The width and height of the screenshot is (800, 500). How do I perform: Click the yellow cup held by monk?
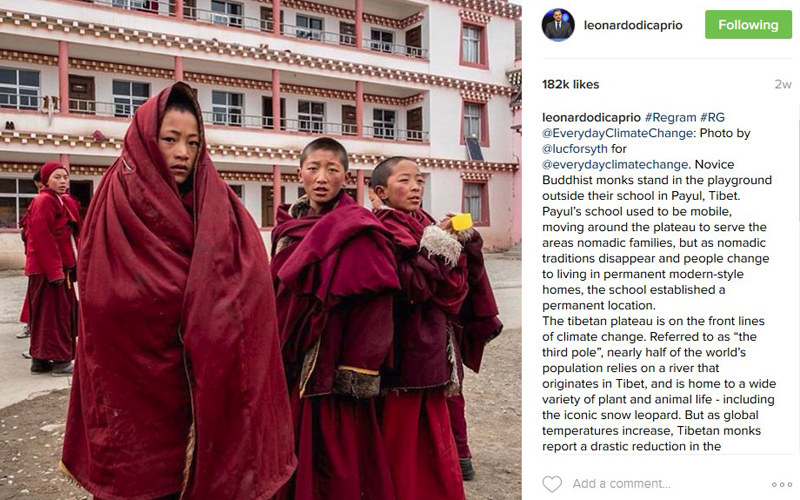pyautogui.click(x=461, y=222)
